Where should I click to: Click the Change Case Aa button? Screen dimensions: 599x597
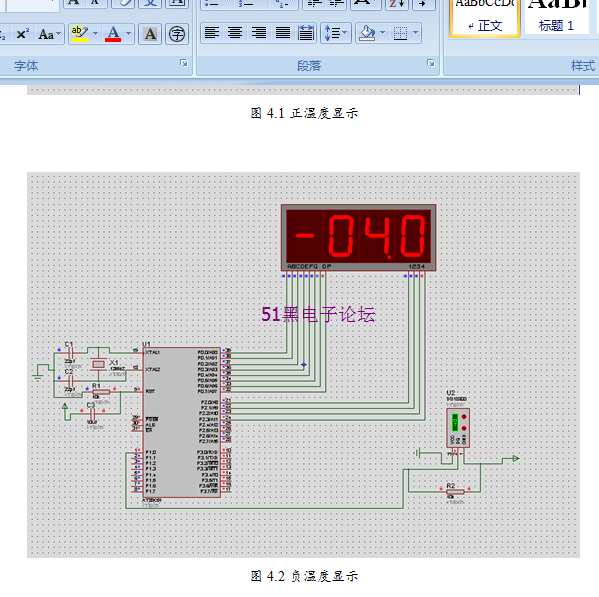49,34
